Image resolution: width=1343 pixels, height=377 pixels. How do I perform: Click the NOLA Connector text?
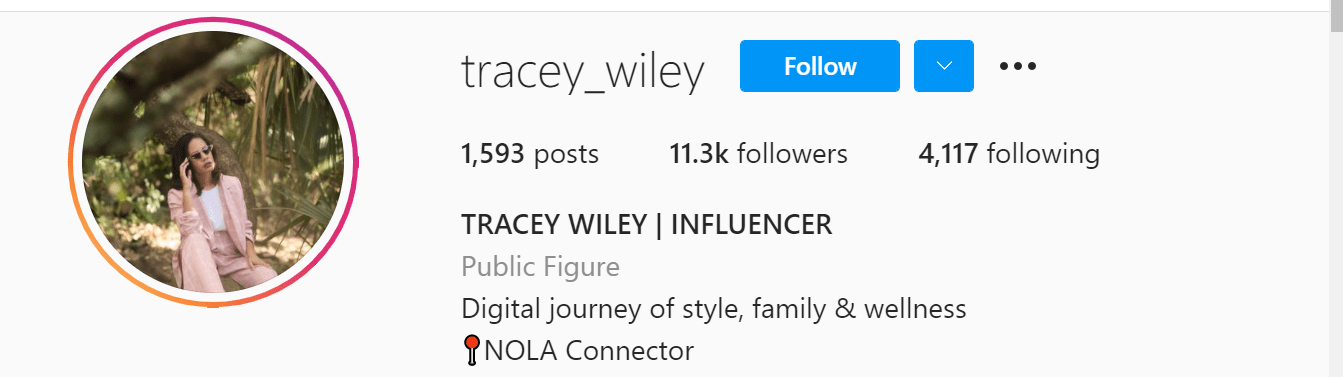coord(589,351)
